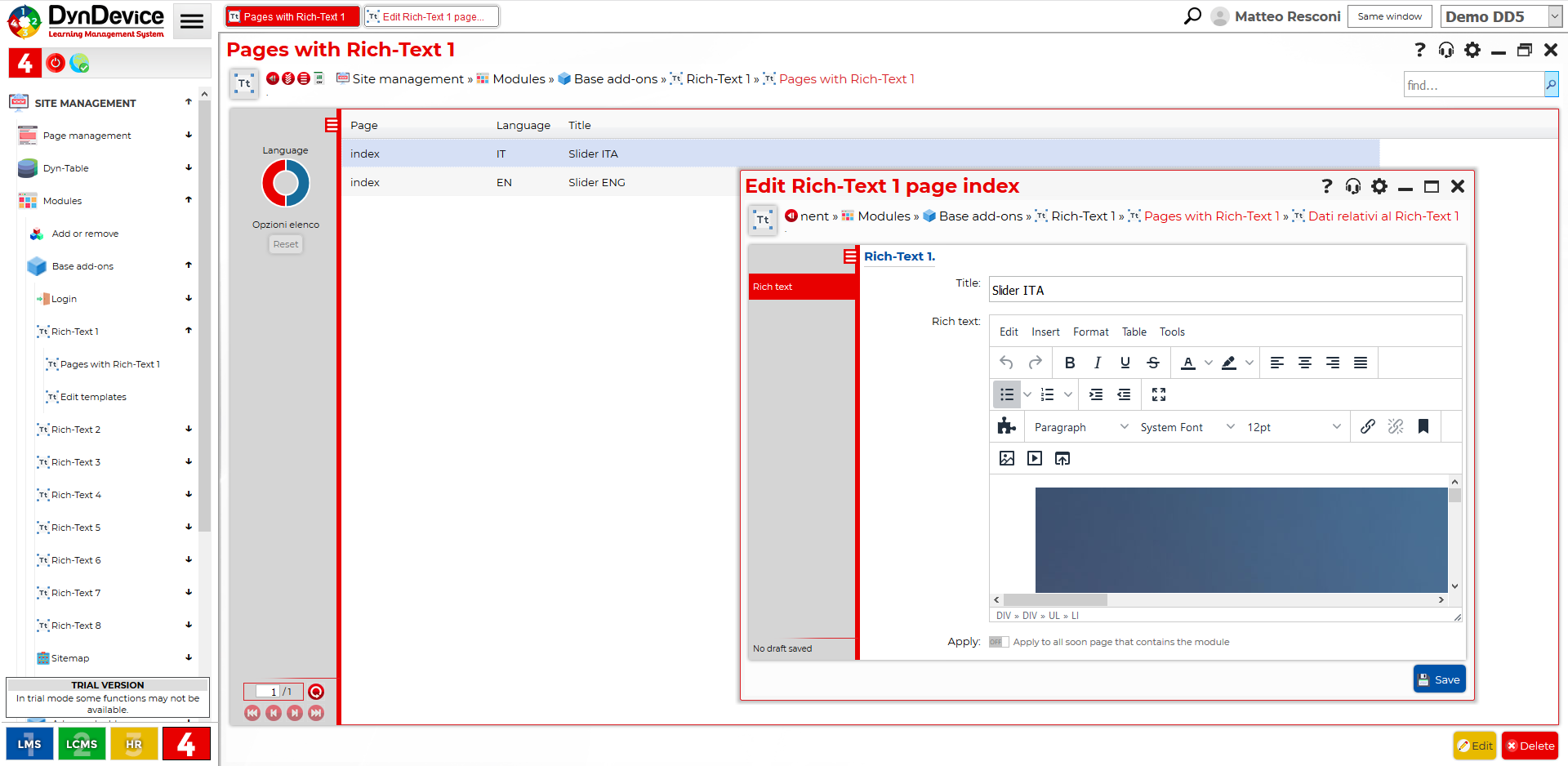Switch the editor to fullscreen mode
1568x766 pixels.
[1159, 394]
